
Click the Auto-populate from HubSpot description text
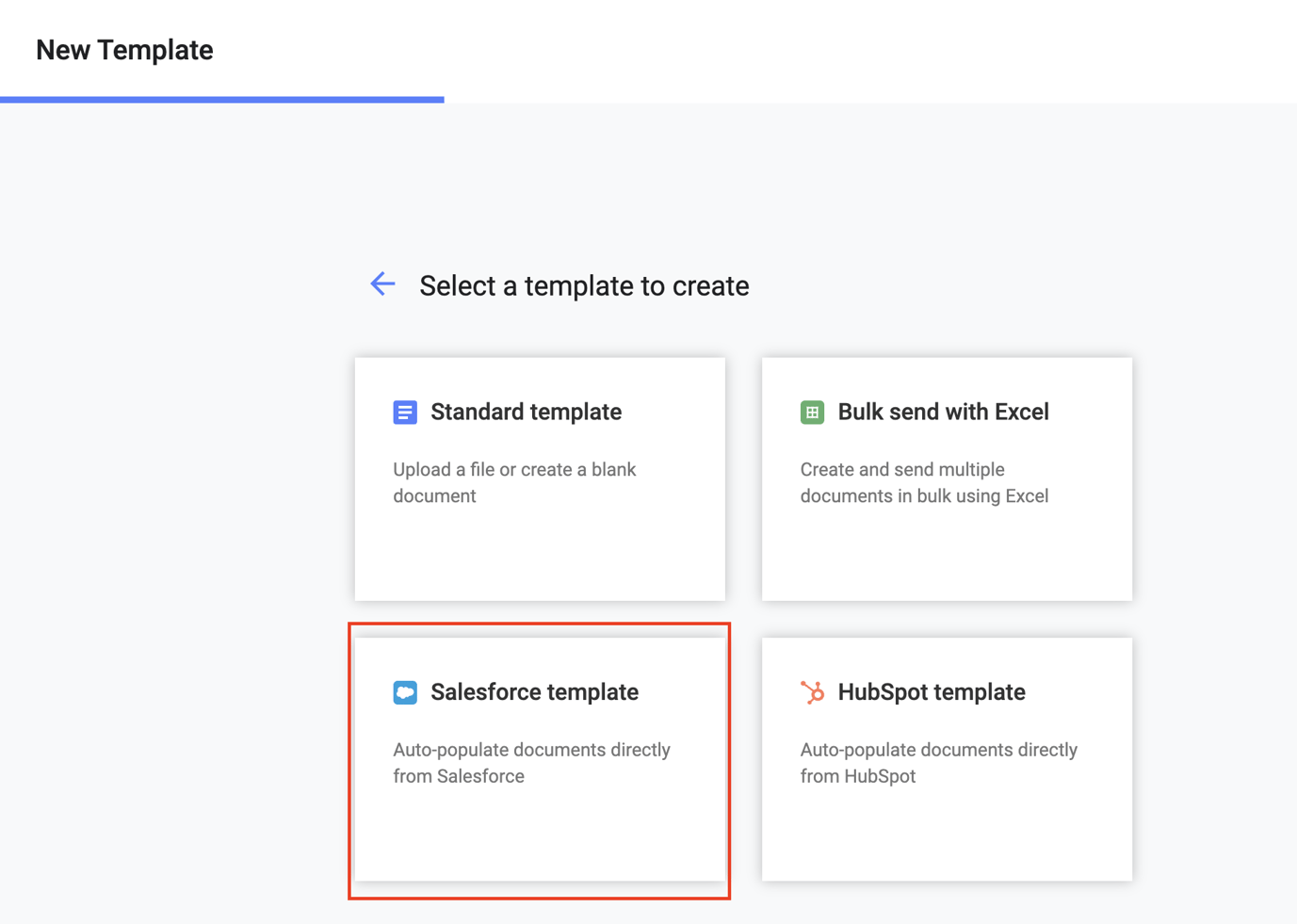coord(938,763)
